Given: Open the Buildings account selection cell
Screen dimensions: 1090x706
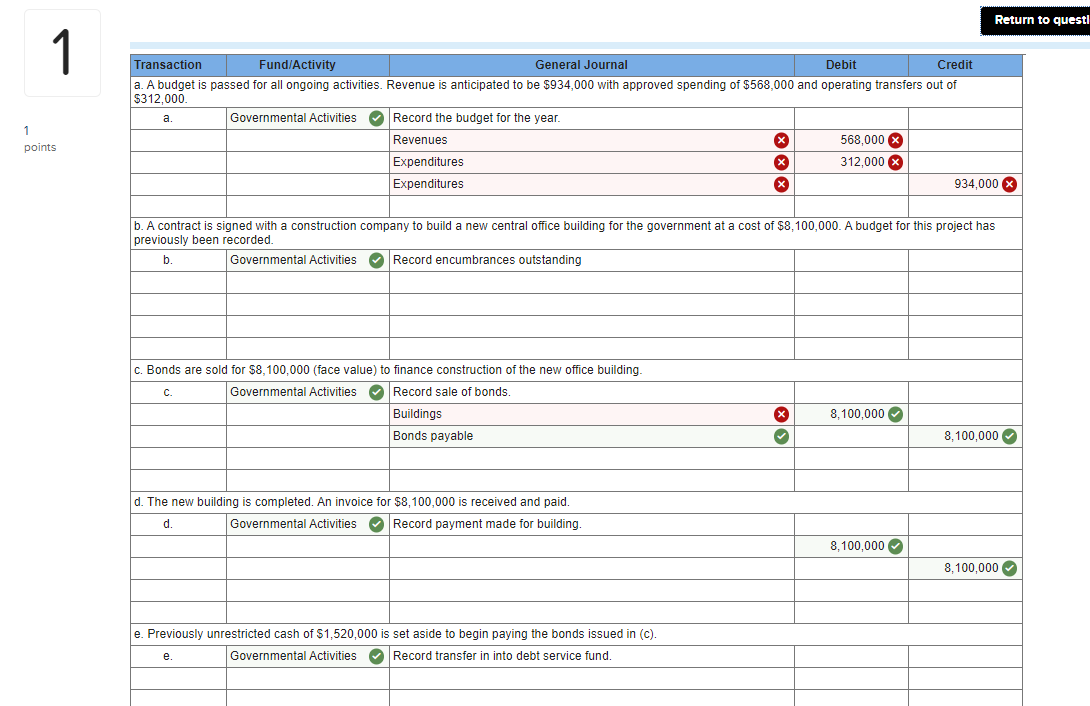Looking at the screenshot, I should click(580, 413).
